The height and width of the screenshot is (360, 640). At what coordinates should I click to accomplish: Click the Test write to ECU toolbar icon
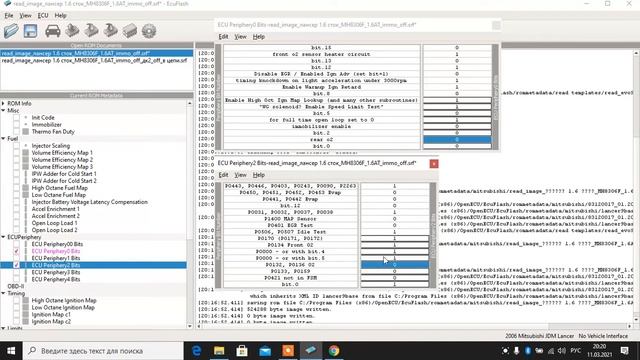(110, 31)
